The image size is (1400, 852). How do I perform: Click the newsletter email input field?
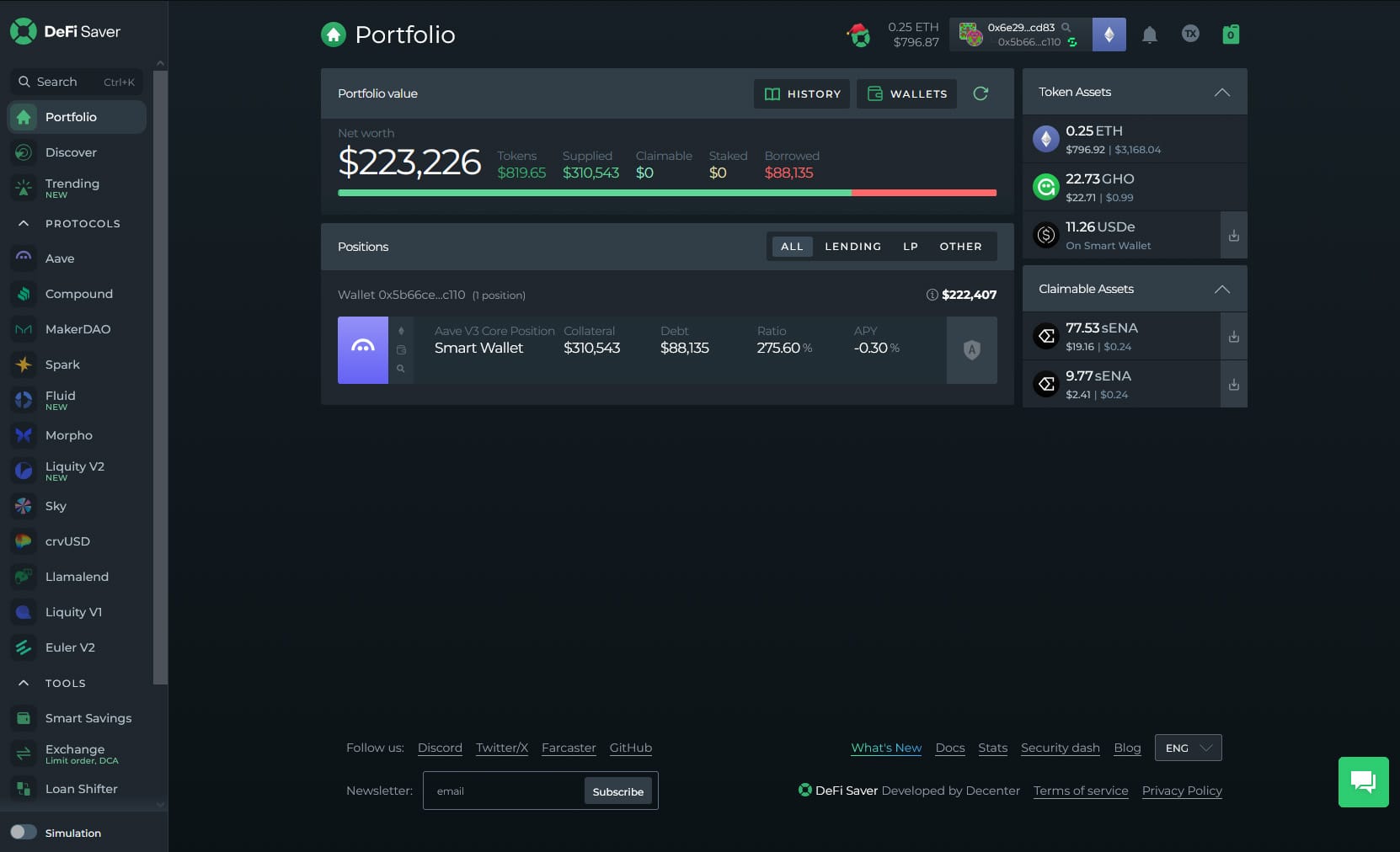pos(504,791)
